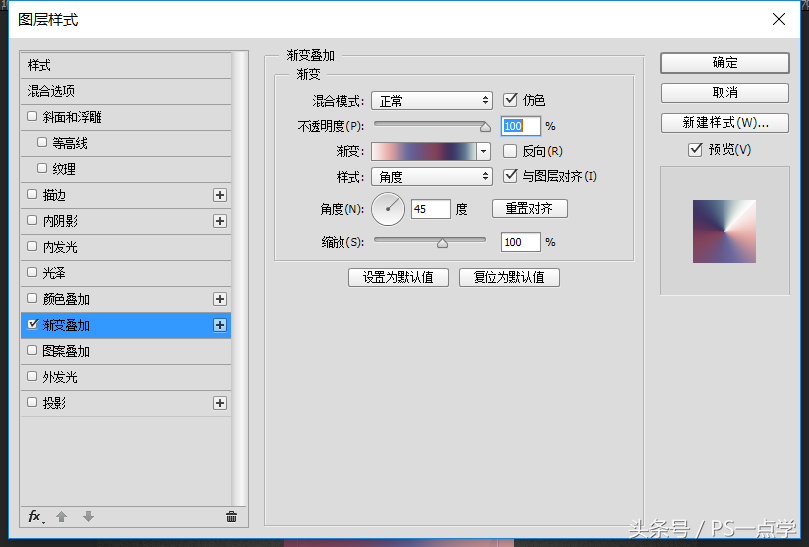Click the 不透明度 percentage input field
The height and width of the screenshot is (547, 809).
521,126
